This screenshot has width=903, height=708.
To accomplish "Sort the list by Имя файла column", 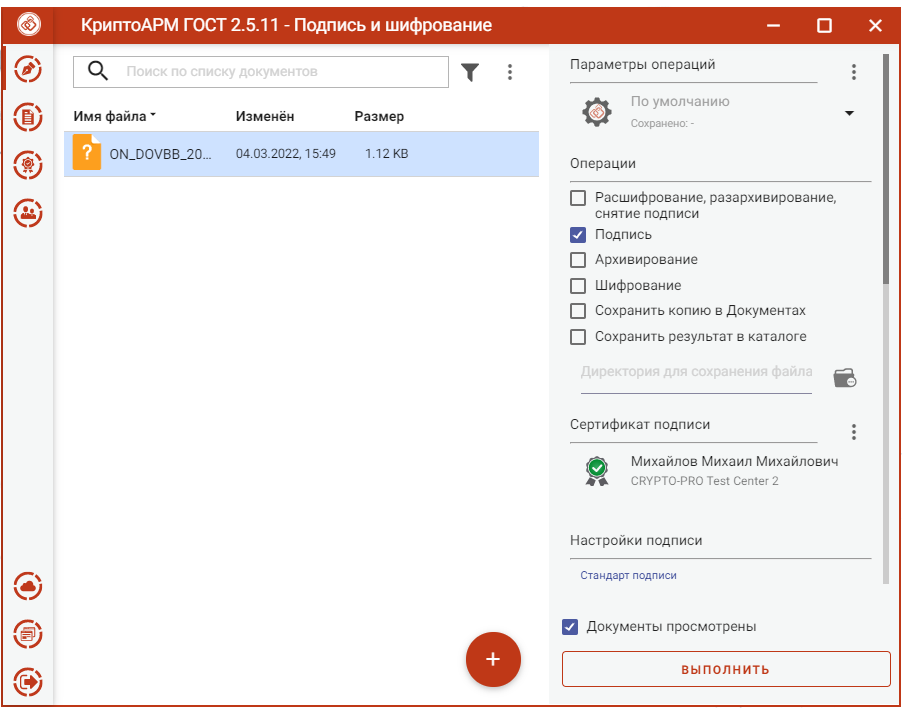I will coord(115,116).
